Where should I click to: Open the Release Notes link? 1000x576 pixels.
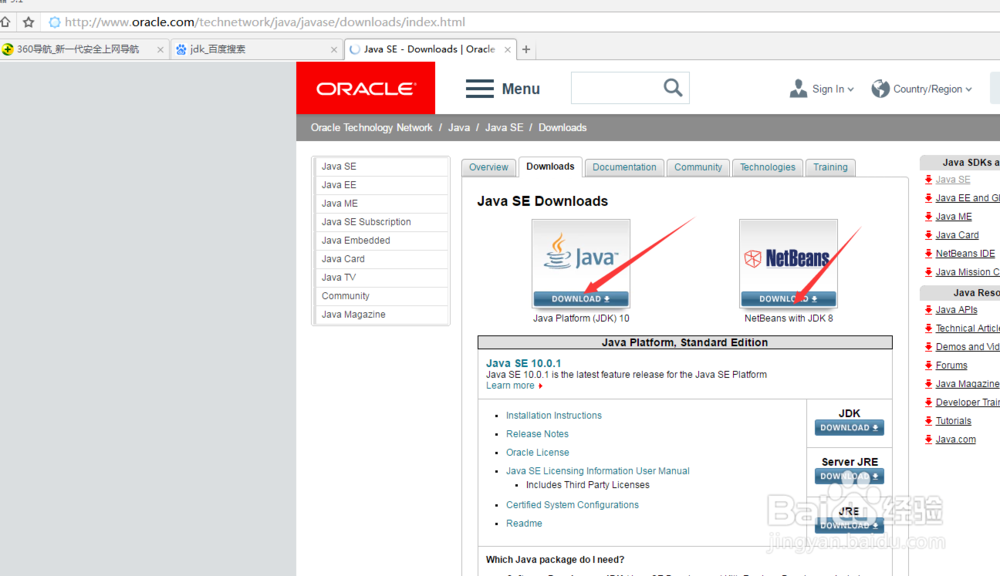537,434
